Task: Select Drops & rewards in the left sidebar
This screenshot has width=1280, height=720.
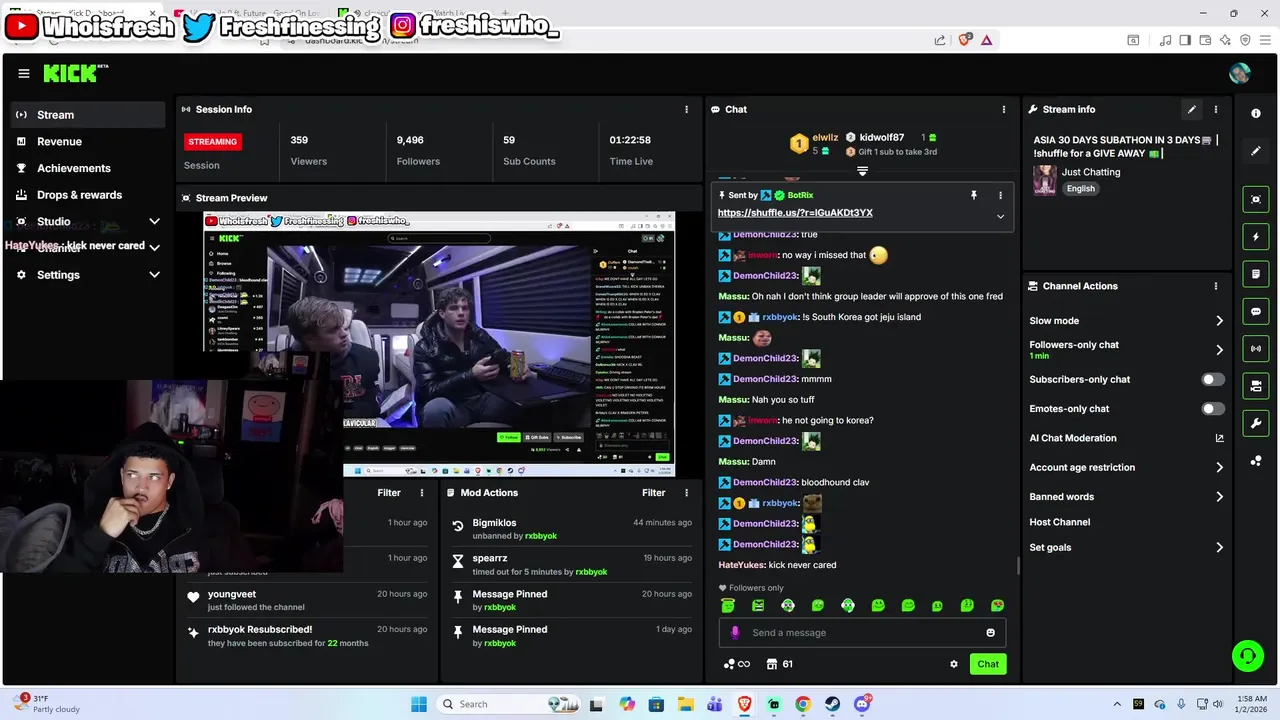Action: pos(88,195)
